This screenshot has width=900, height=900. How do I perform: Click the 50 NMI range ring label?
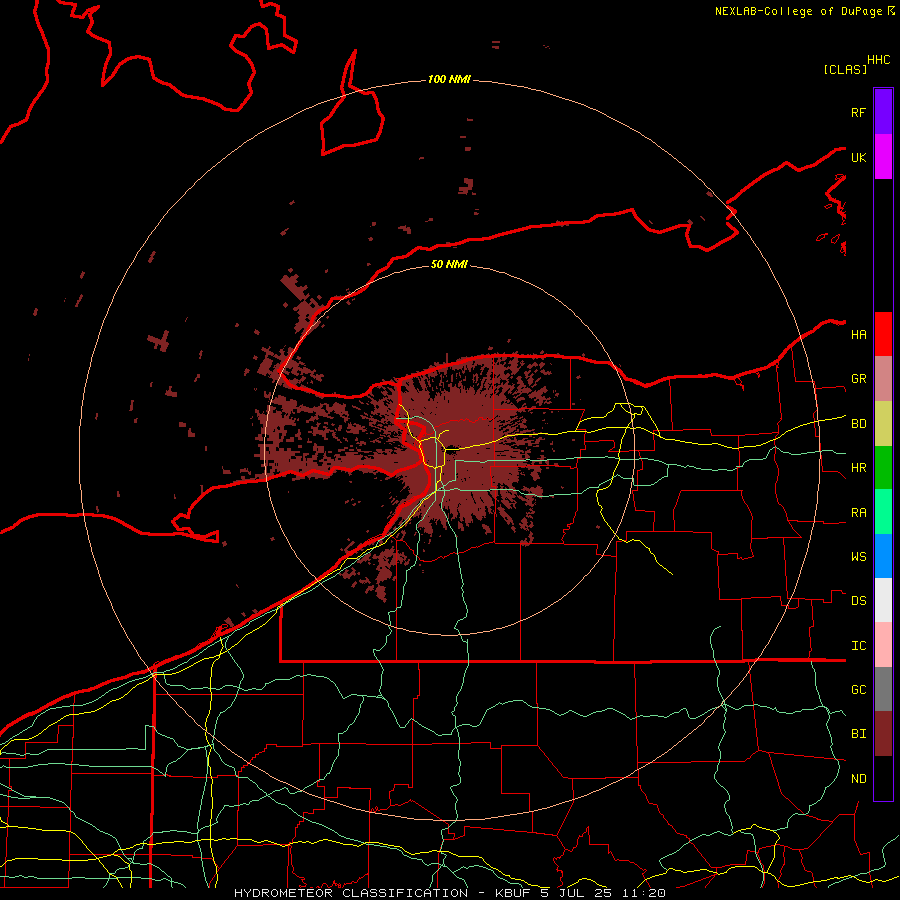[449, 264]
